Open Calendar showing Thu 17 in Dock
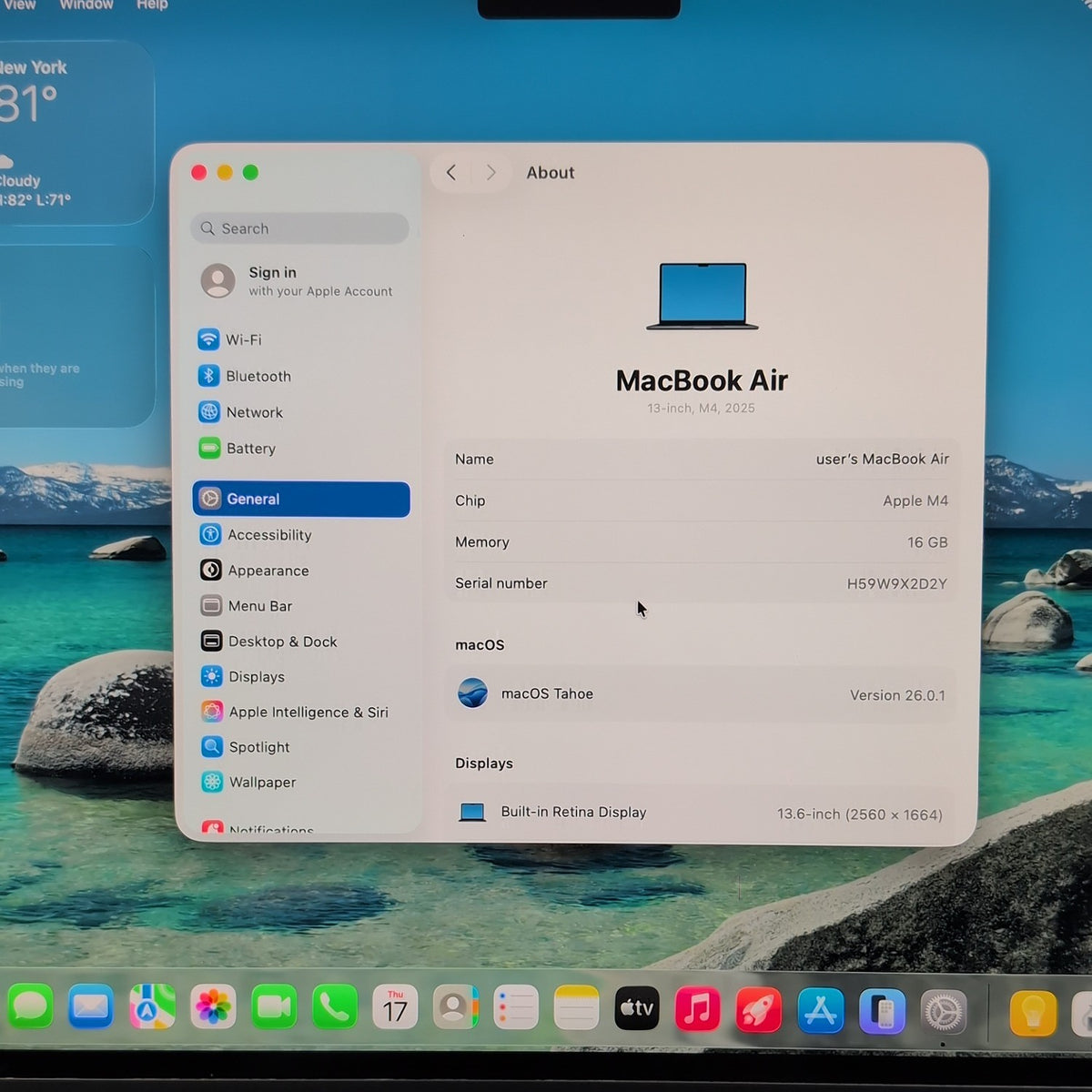Screen dimensions: 1092x1092 click(395, 1007)
